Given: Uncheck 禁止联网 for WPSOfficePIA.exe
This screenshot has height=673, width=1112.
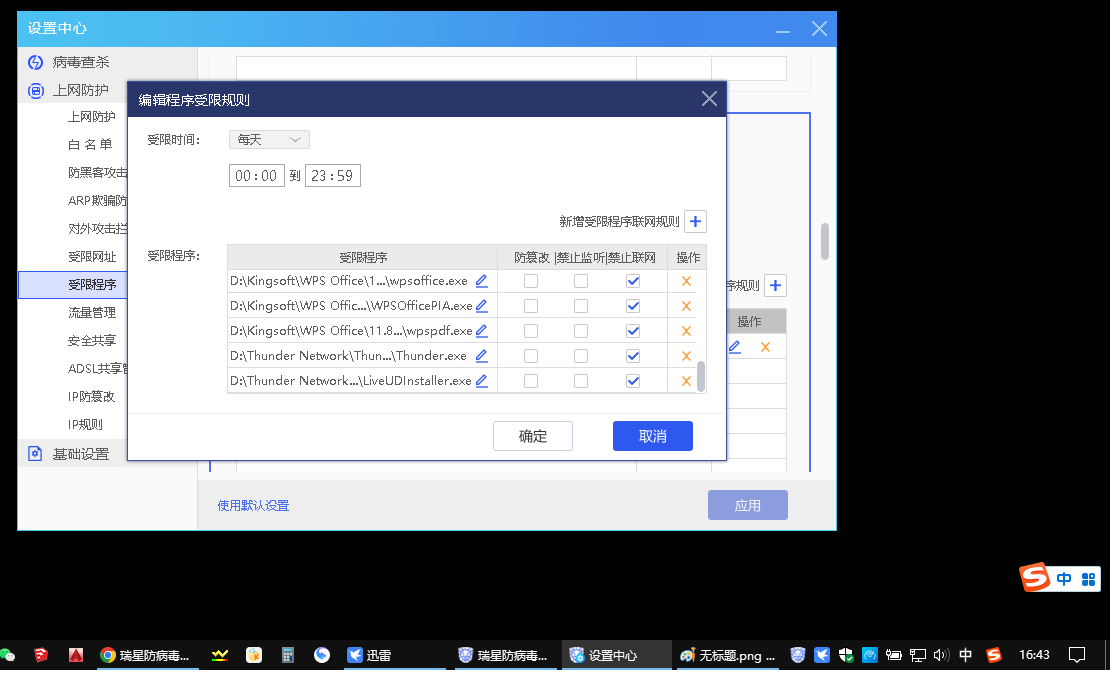Looking at the screenshot, I should tap(633, 306).
